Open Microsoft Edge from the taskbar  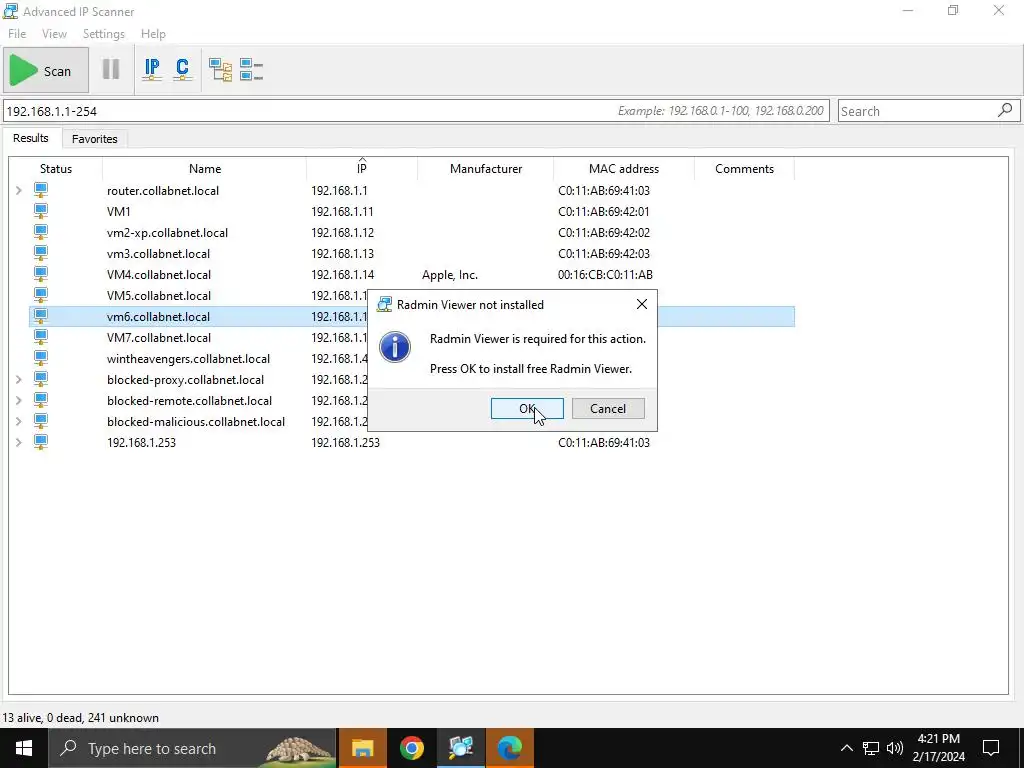click(510, 748)
